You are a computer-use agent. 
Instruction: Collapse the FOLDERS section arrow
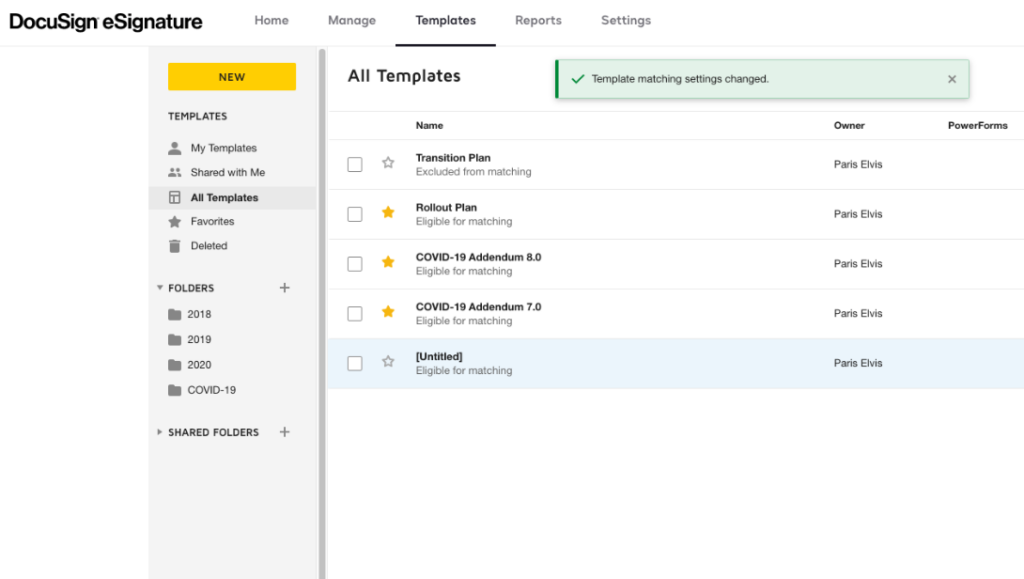(x=159, y=288)
